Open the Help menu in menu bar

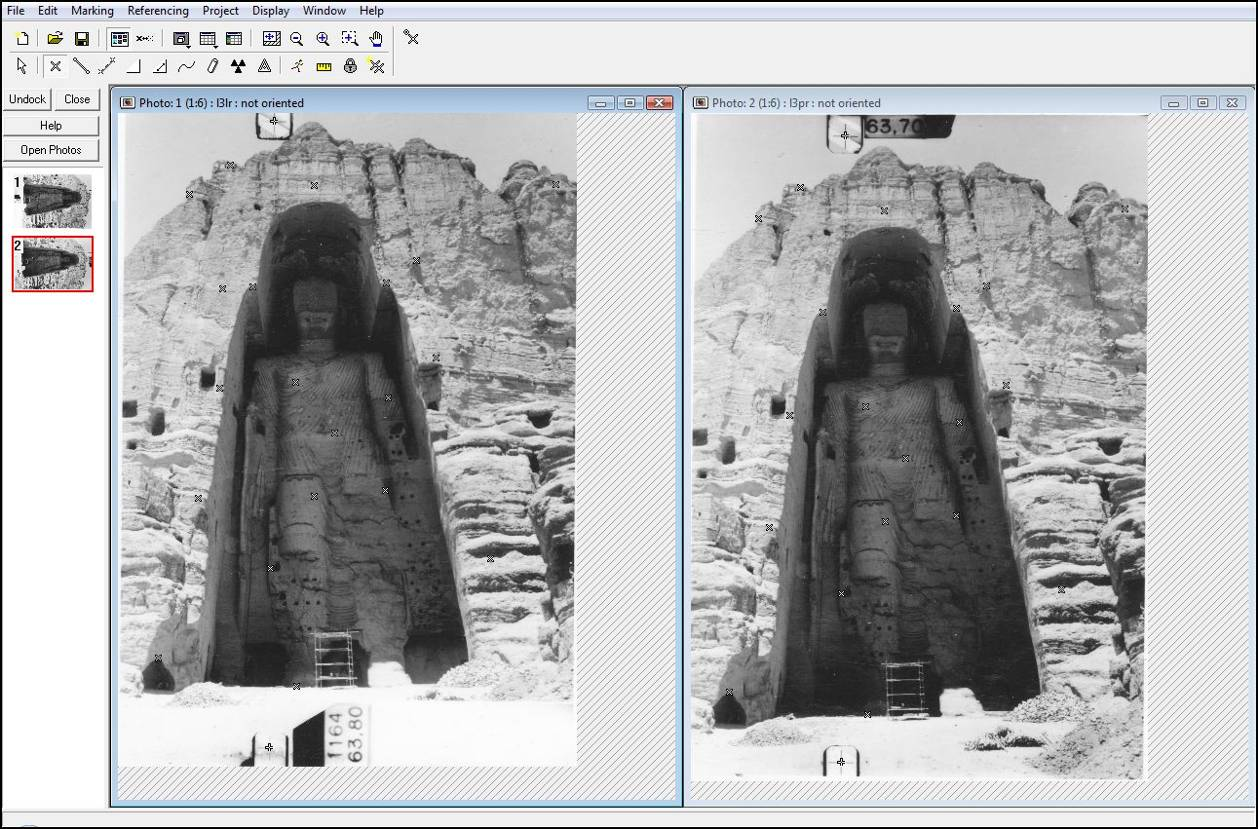[x=371, y=11]
